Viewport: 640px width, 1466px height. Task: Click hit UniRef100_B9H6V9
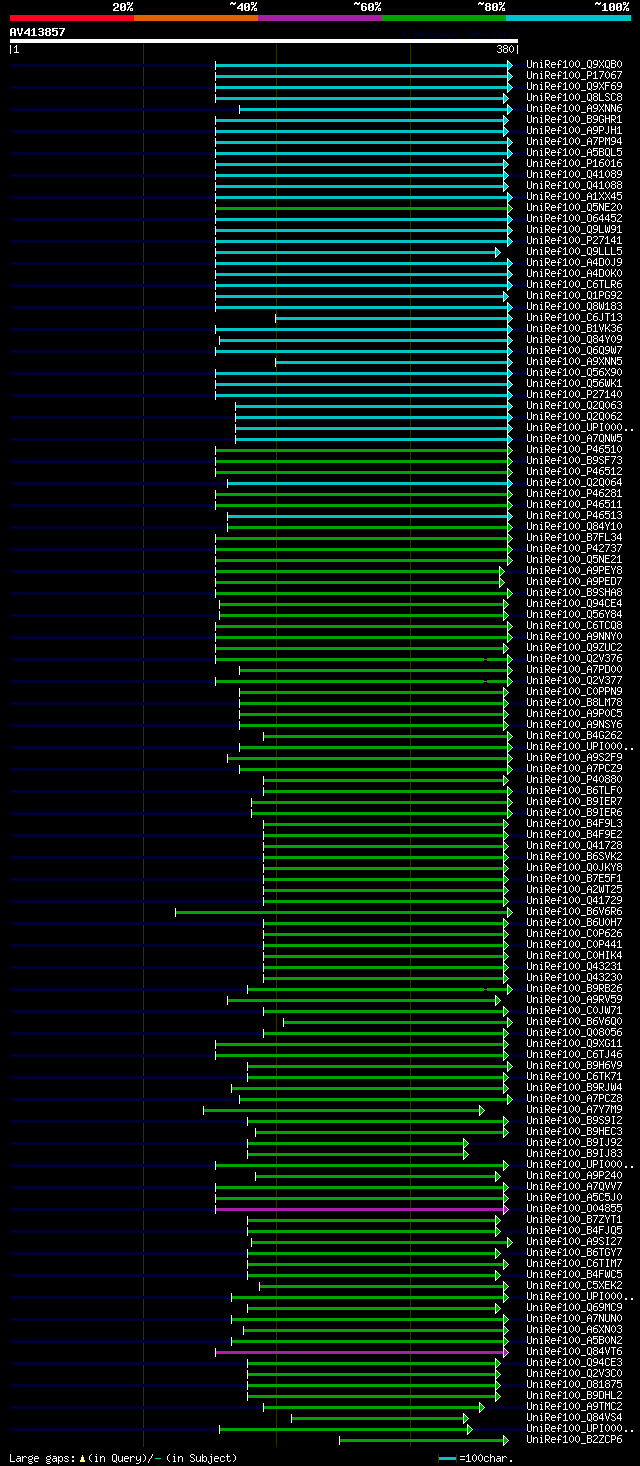574,1065
